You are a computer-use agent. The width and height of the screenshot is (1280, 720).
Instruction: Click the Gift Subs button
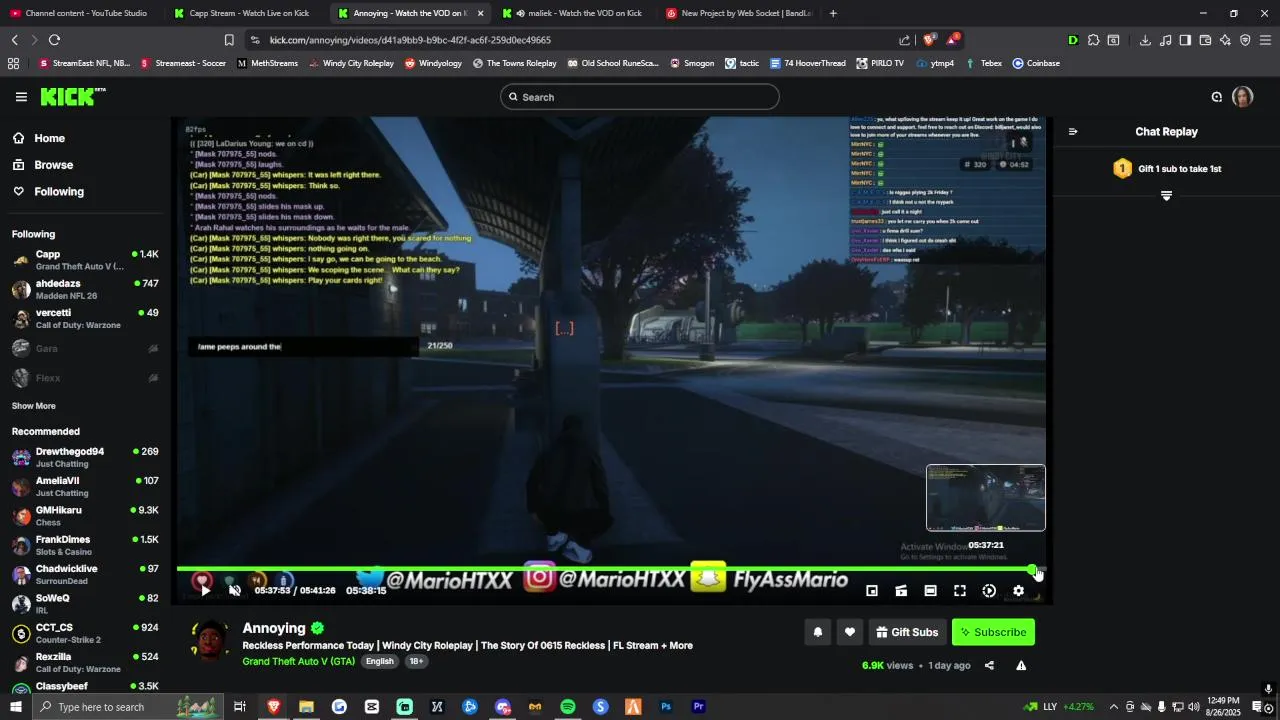[x=908, y=632]
